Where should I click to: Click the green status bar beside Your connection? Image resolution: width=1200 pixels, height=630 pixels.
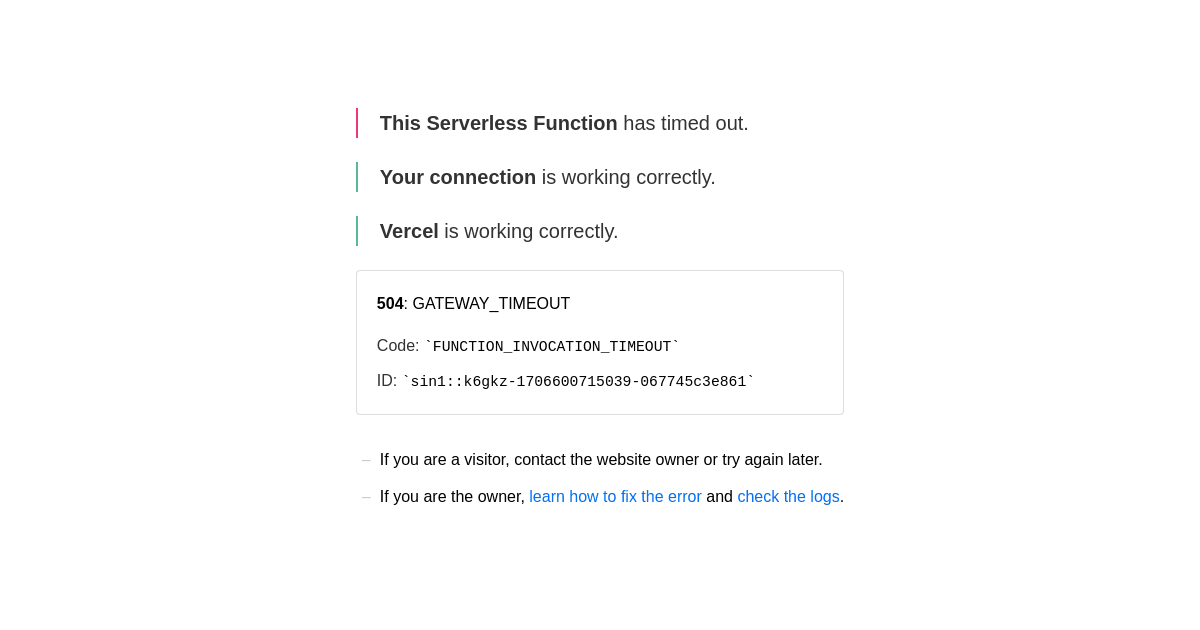point(357,177)
